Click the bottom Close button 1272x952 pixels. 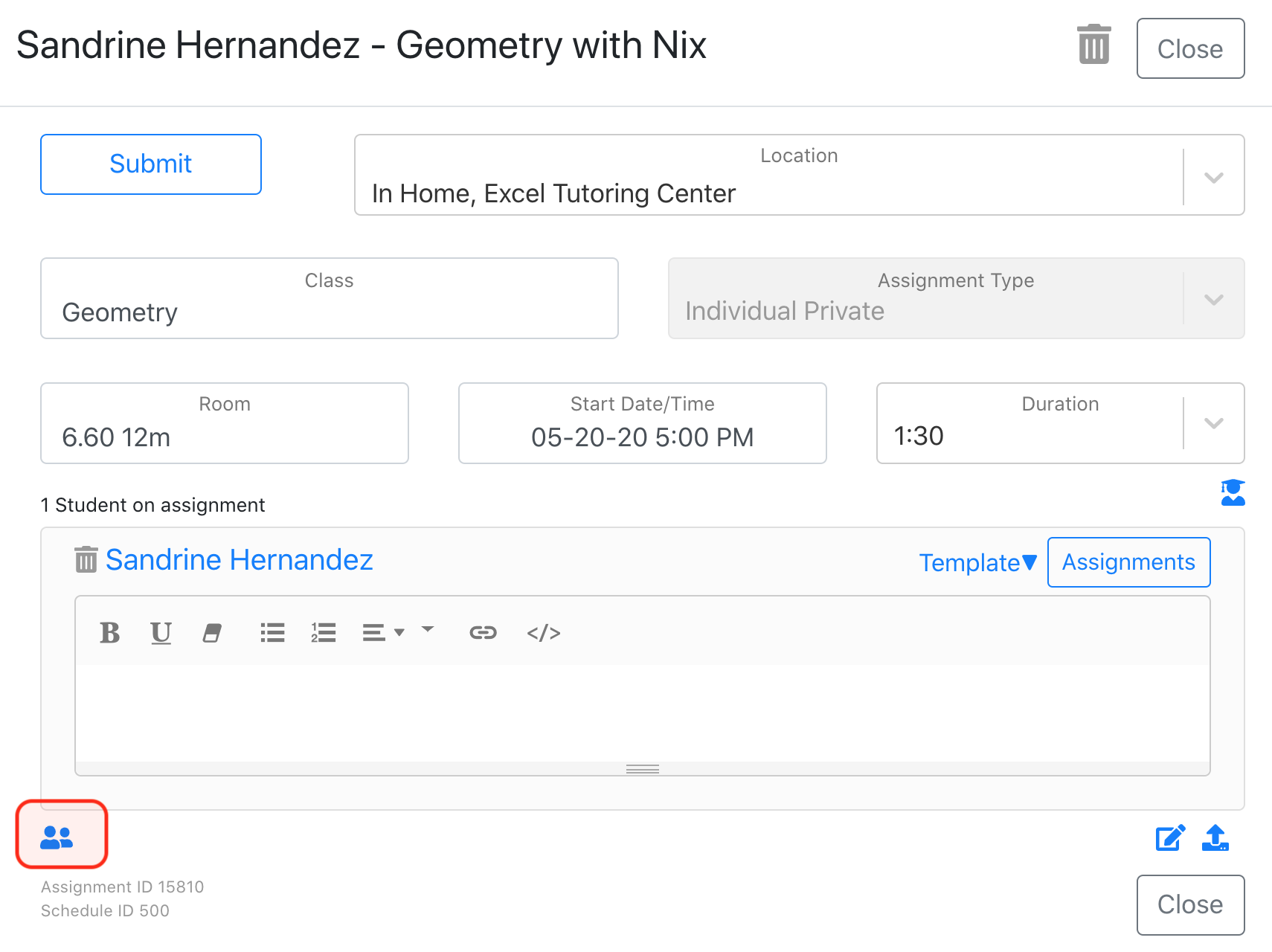coord(1190,904)
